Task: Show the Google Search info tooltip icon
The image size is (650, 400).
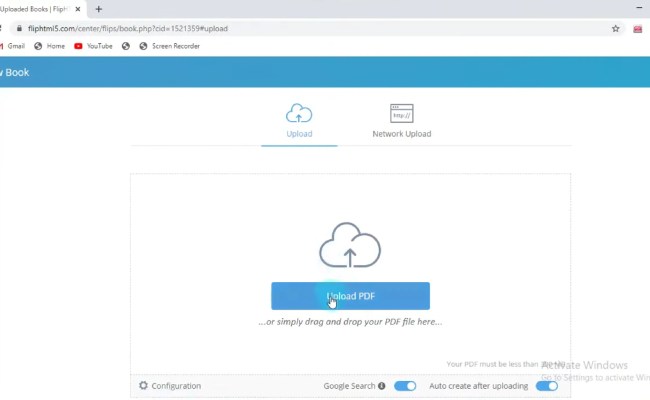Action: pos(381,386)
